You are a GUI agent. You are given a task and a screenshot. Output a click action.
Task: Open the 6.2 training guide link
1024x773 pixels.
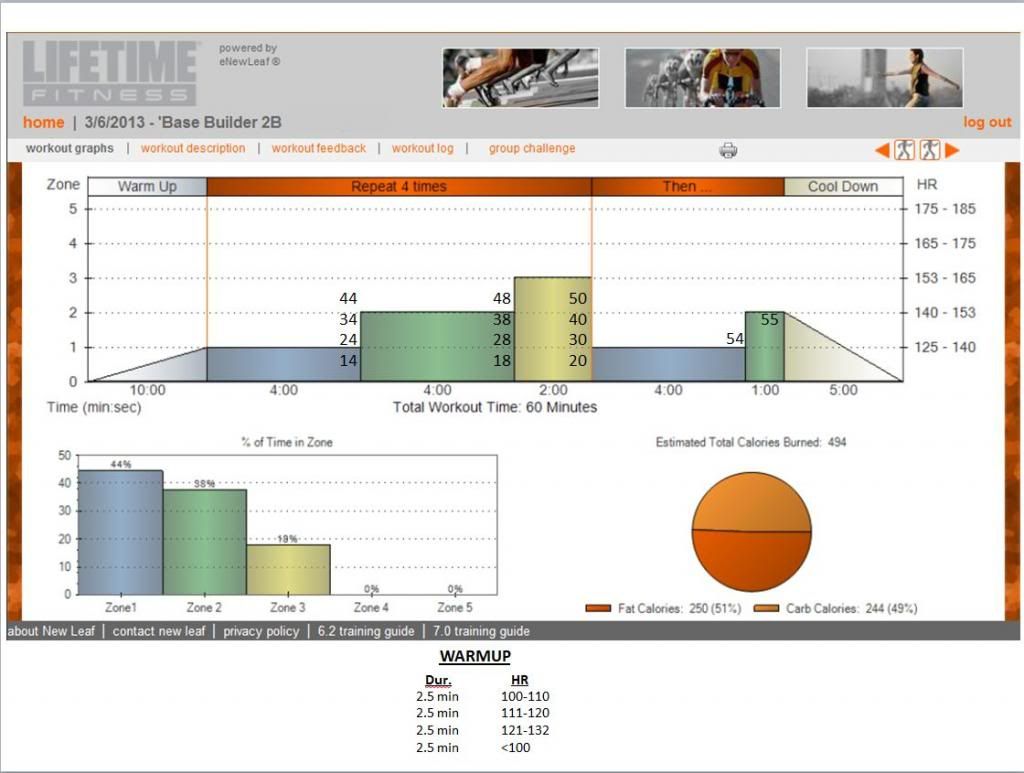[x=366, y=631]
